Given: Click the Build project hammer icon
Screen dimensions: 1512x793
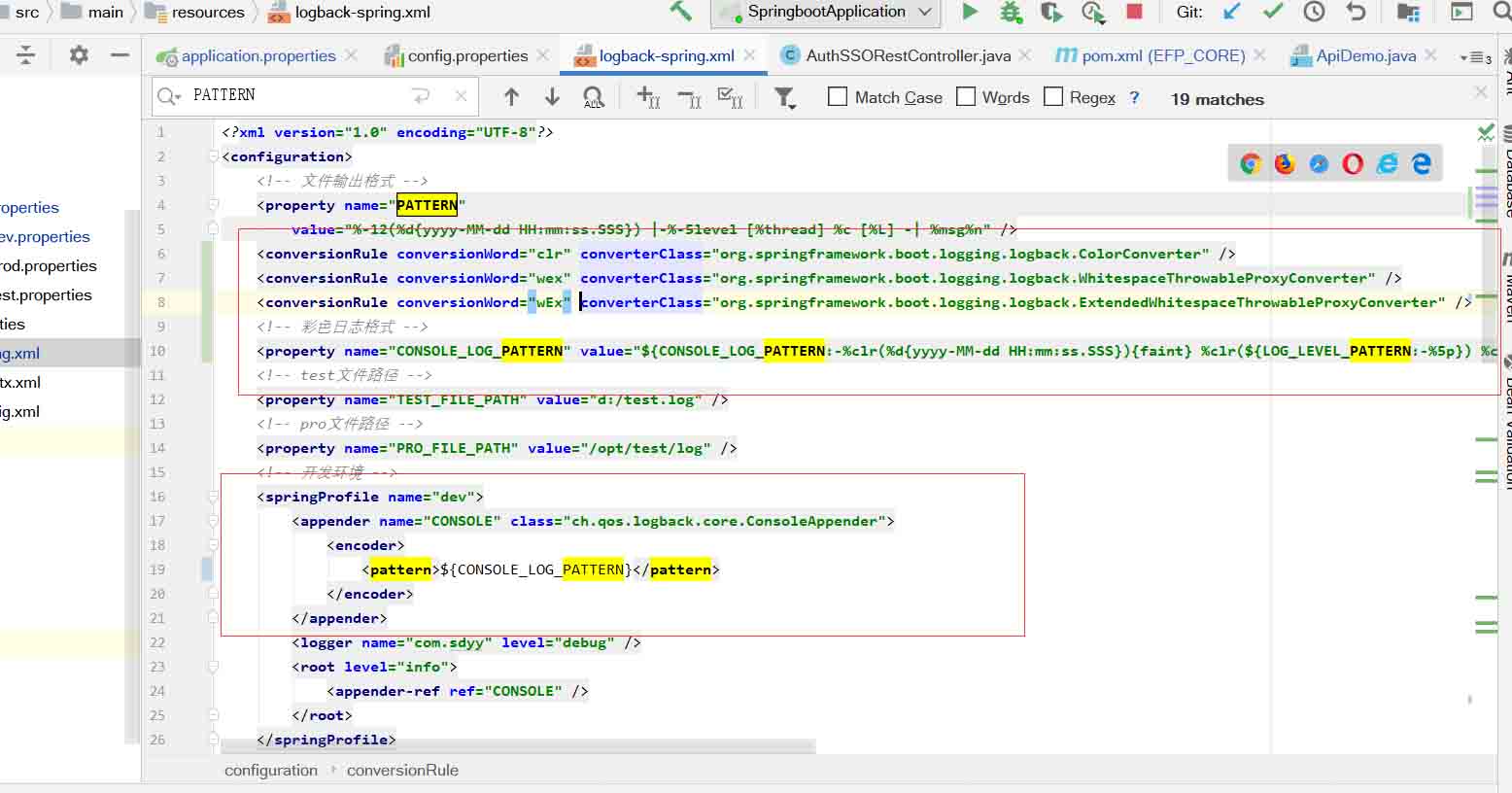Looking at the screenshot, I should [680, 12].
